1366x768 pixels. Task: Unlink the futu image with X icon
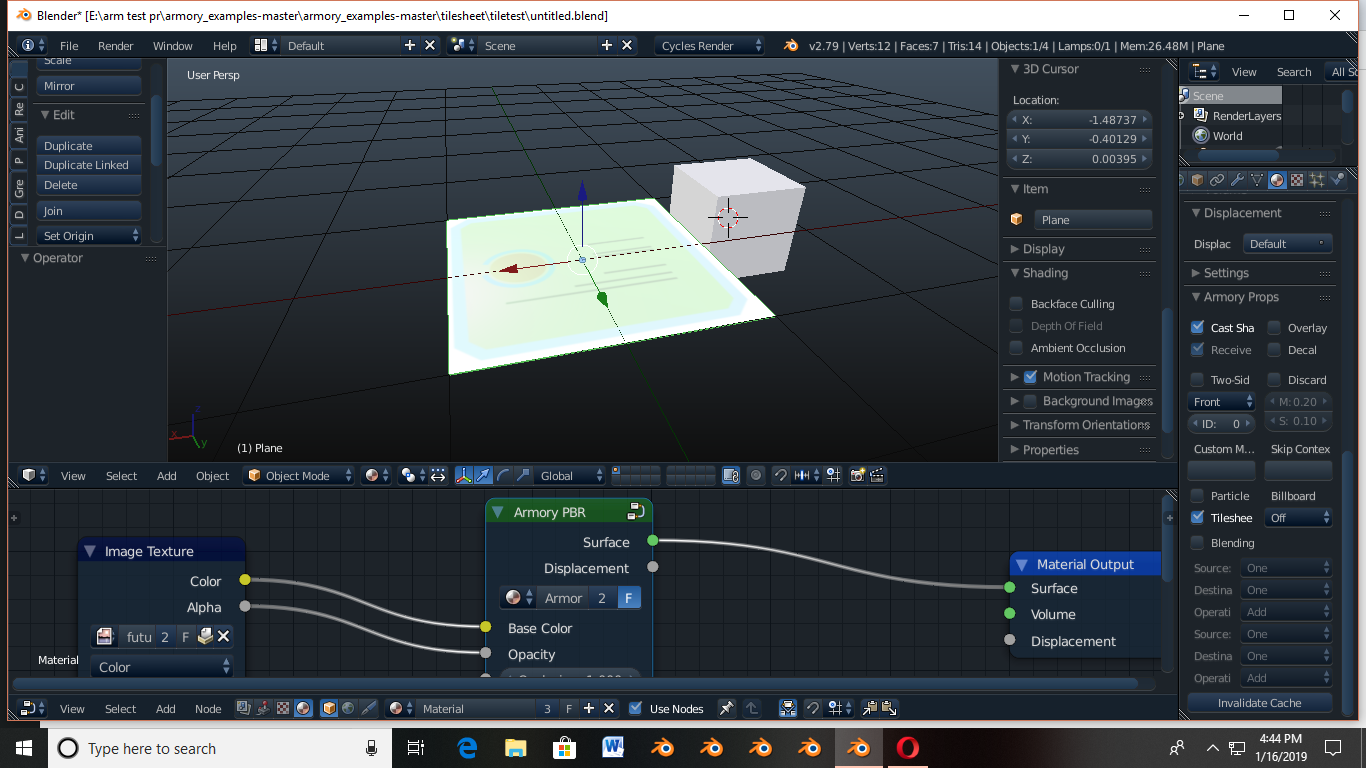pyautogui.click(x=223, y=636)
